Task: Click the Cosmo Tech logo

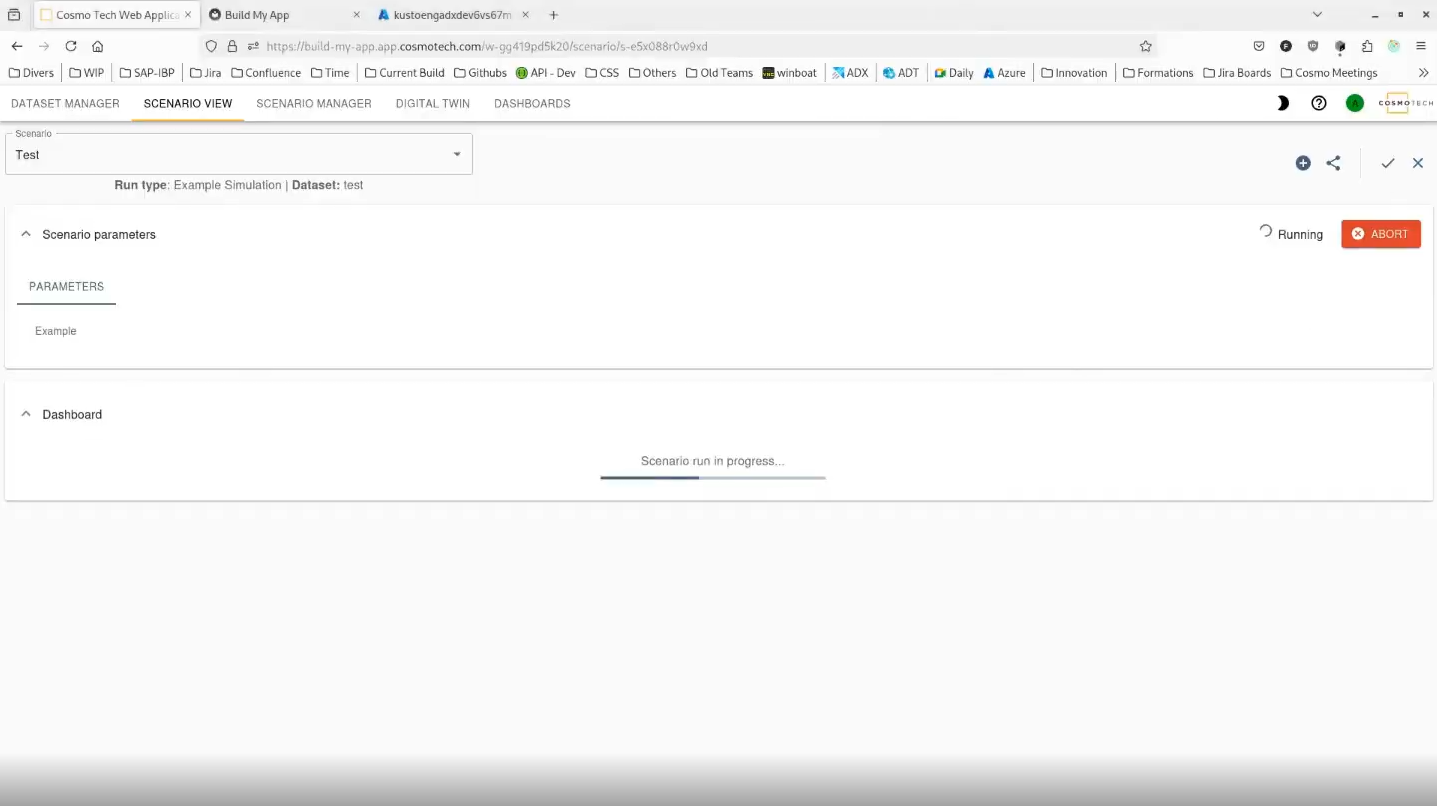Action: [x=1405, y=103]
